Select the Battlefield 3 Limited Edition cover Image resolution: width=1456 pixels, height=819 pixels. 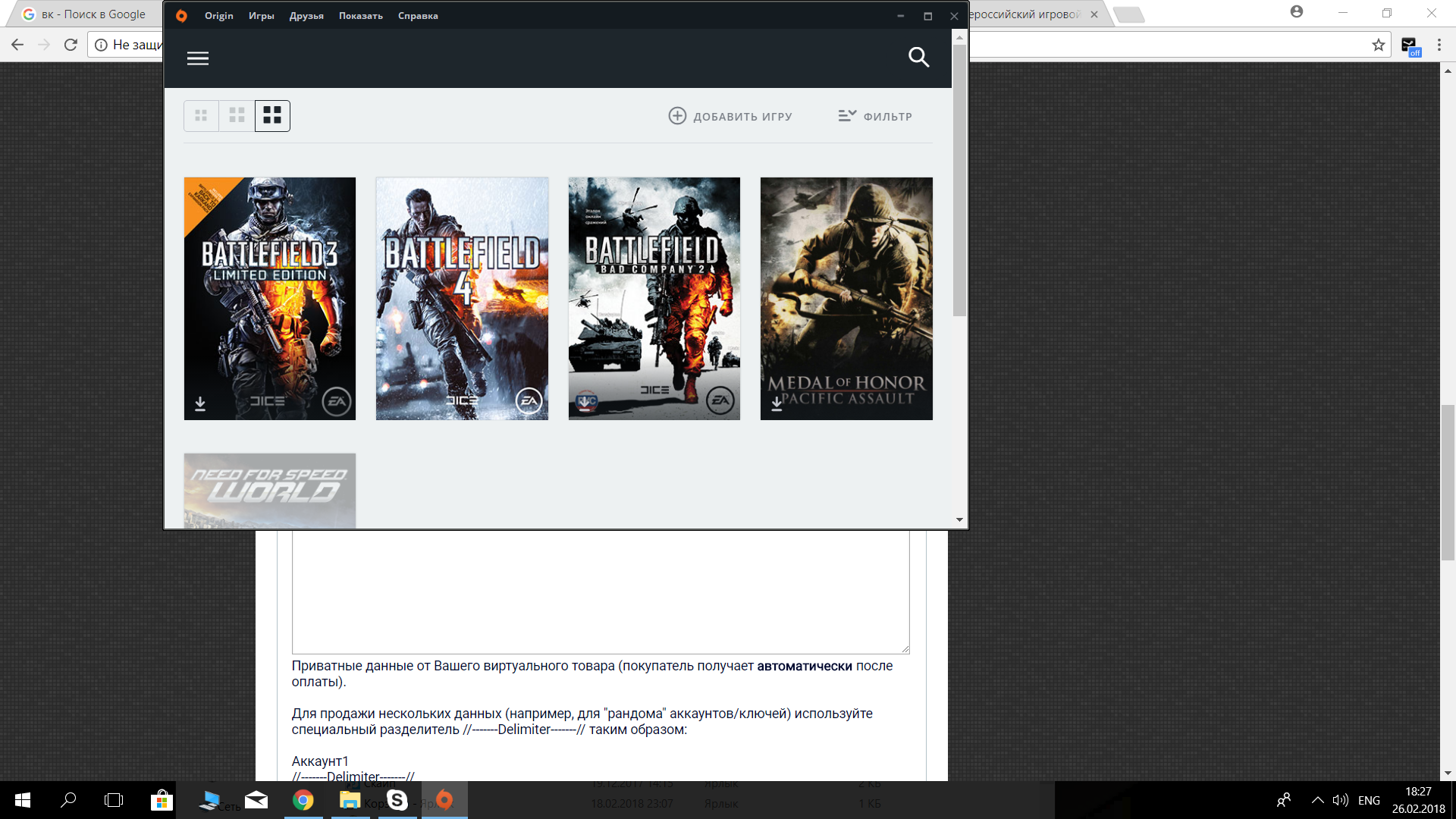tap(270, 299)
